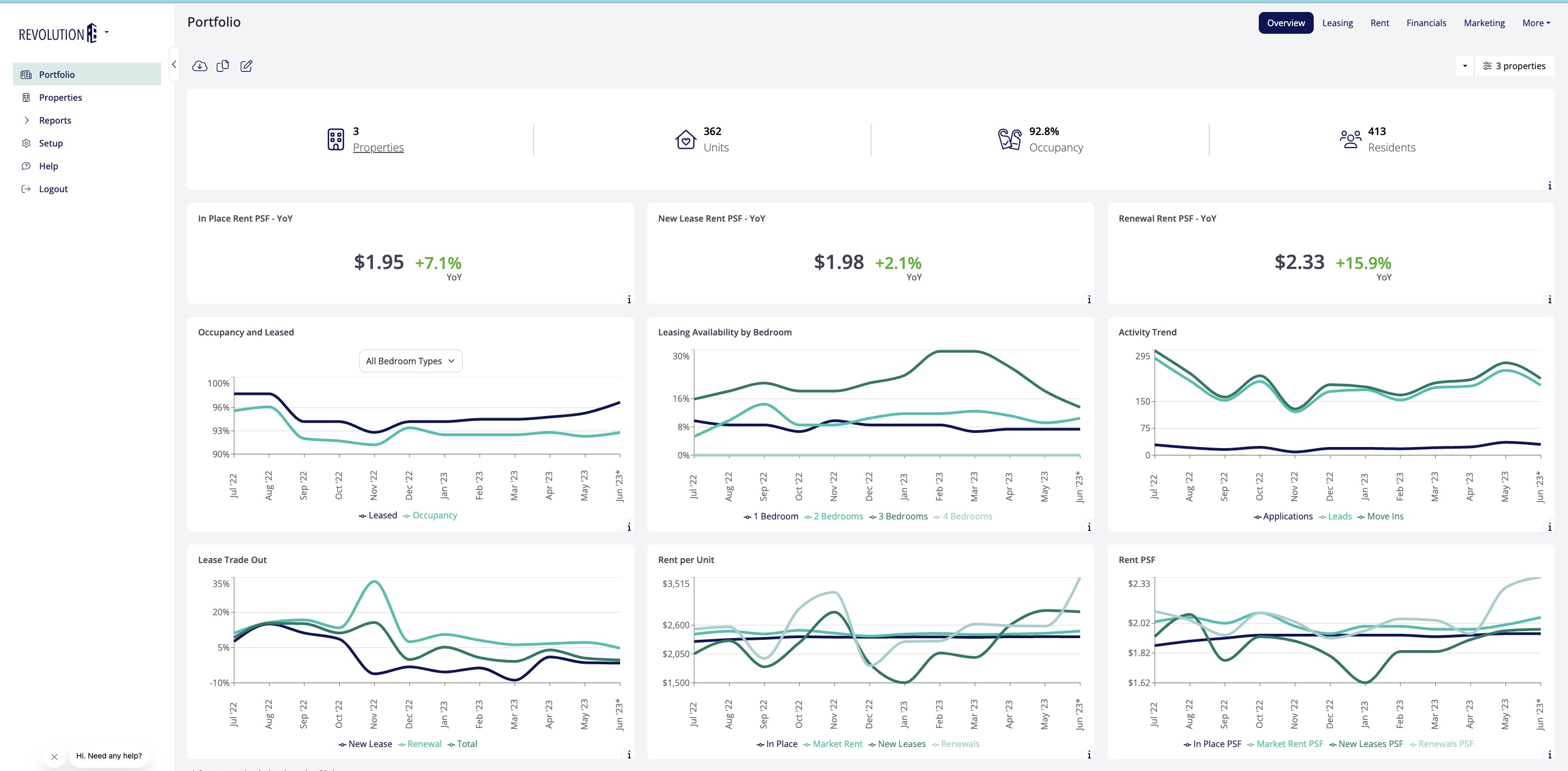1568x771 pixels.
Task: Switch to the Leasing tab
Action: (x=1337, y=23)
